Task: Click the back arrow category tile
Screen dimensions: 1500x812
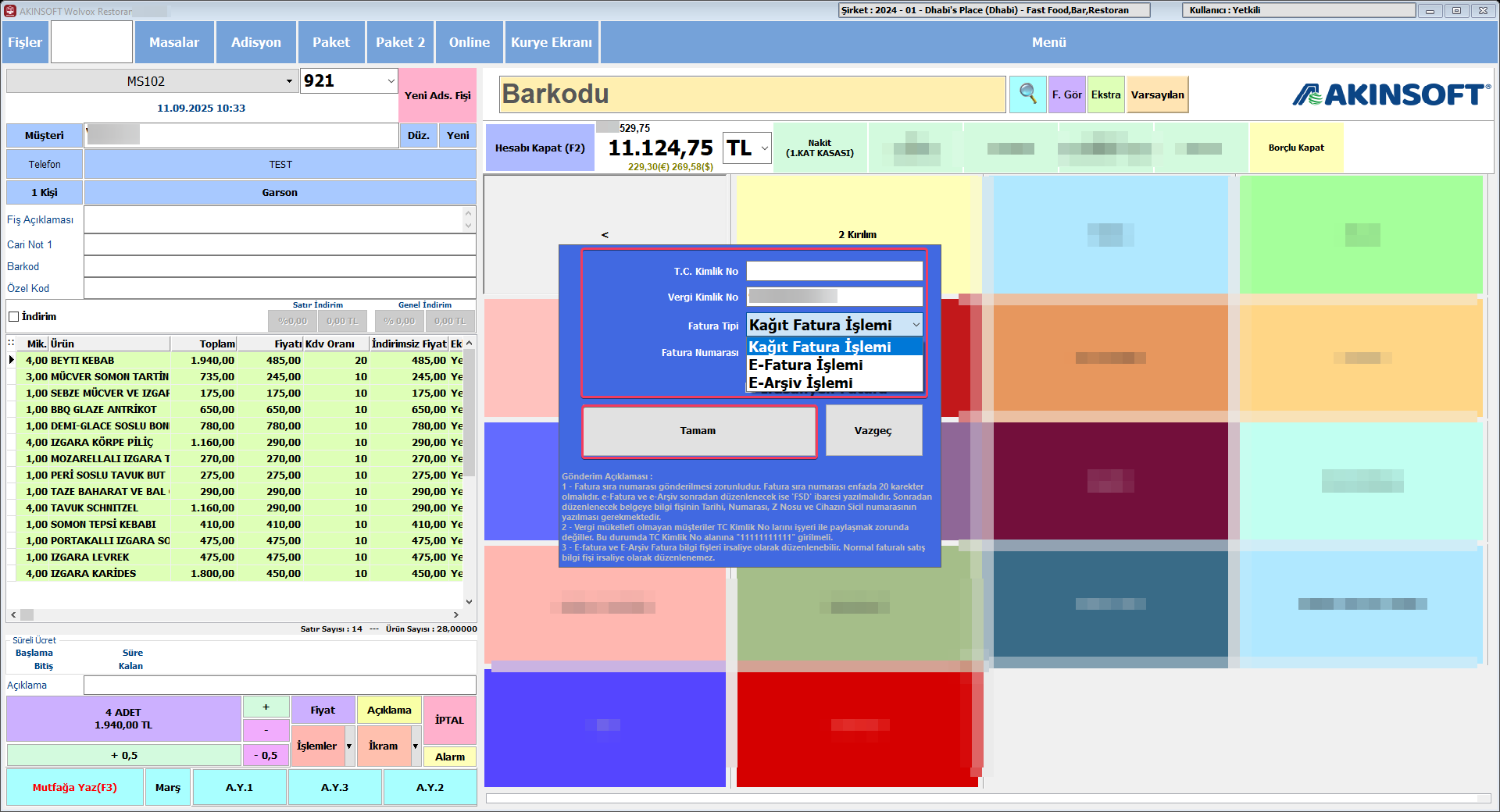Action: coord(605,234)
